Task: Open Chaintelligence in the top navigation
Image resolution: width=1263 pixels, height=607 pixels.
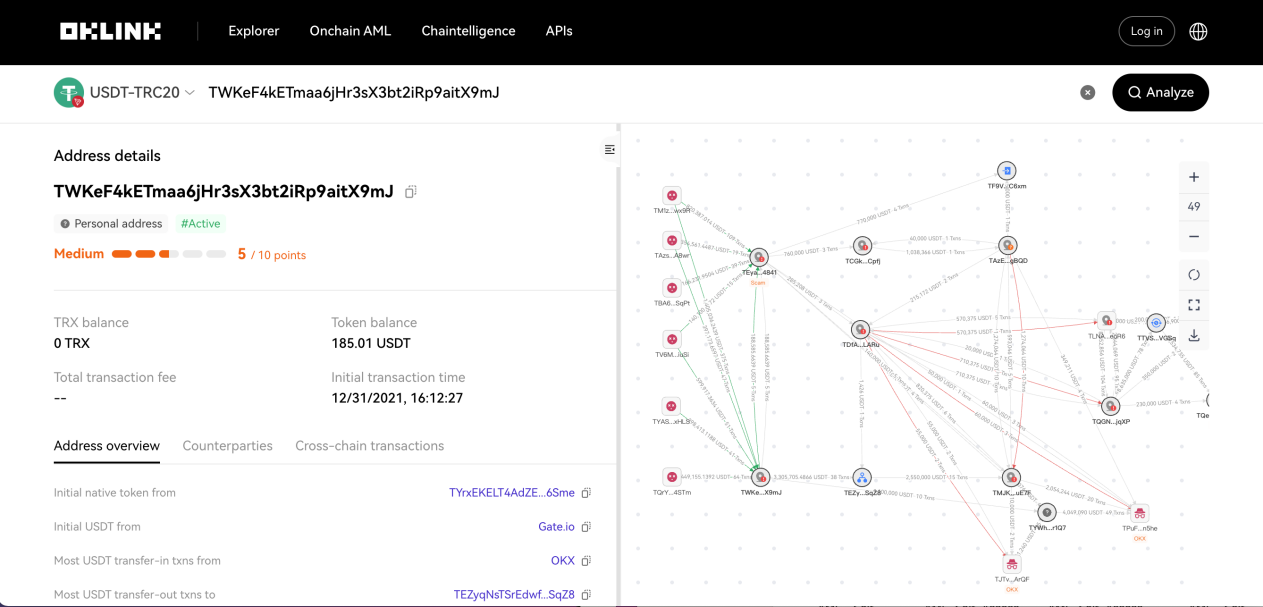Action: point(468,31)
